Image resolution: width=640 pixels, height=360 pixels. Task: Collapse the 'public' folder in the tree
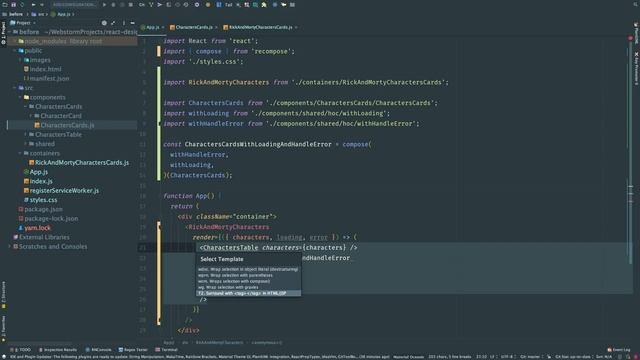pos(15,51)
